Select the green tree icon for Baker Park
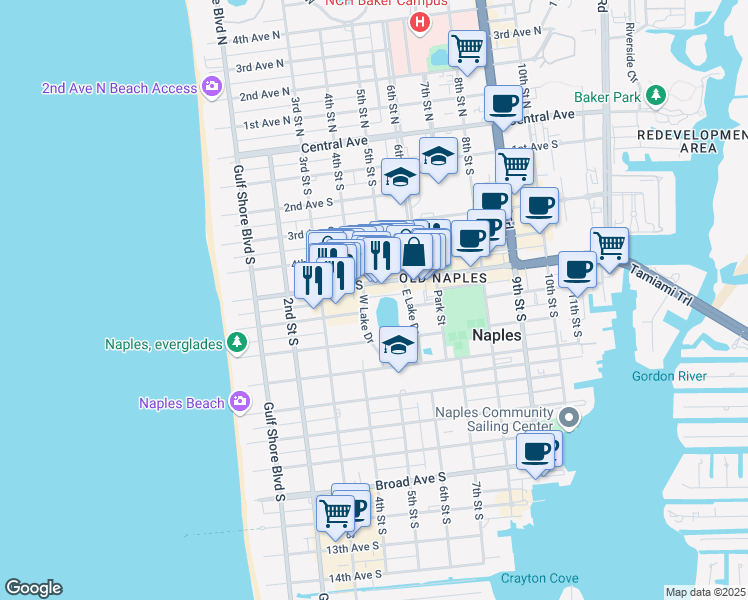The width and height of the screenshot is (748, 600). [656, 95]
